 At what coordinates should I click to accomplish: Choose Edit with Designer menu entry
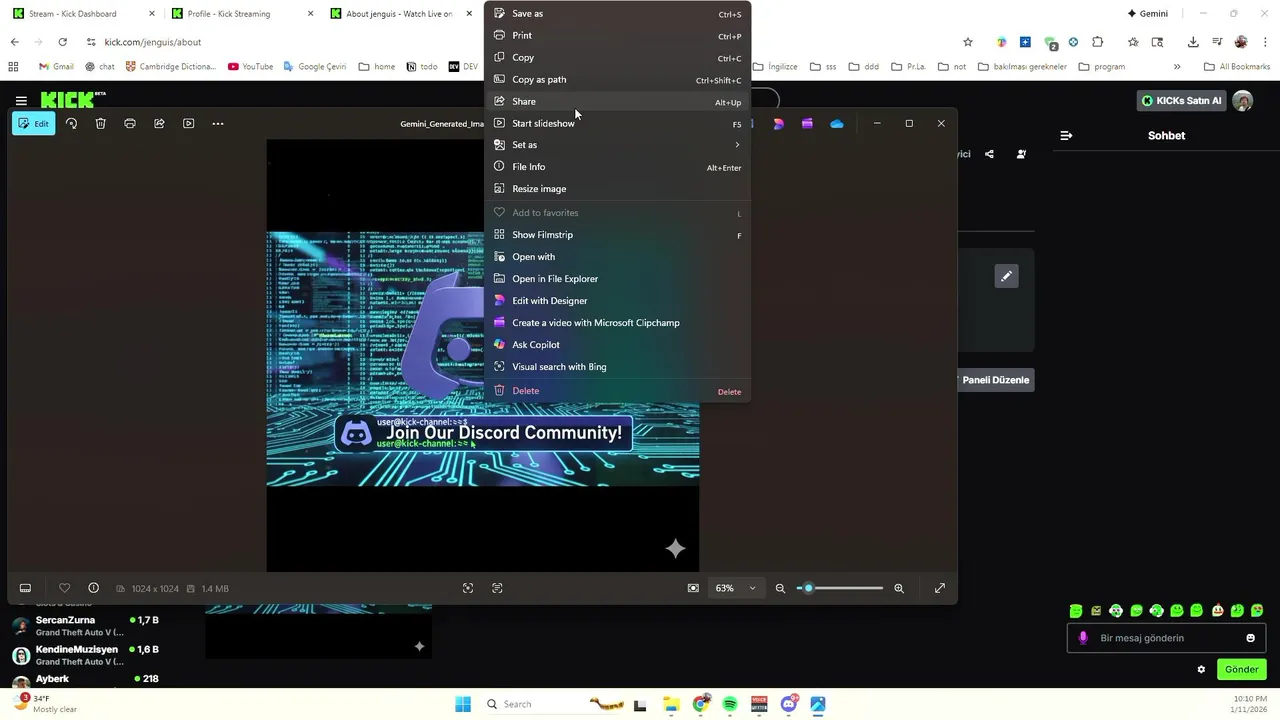click(x=617, y=301)
